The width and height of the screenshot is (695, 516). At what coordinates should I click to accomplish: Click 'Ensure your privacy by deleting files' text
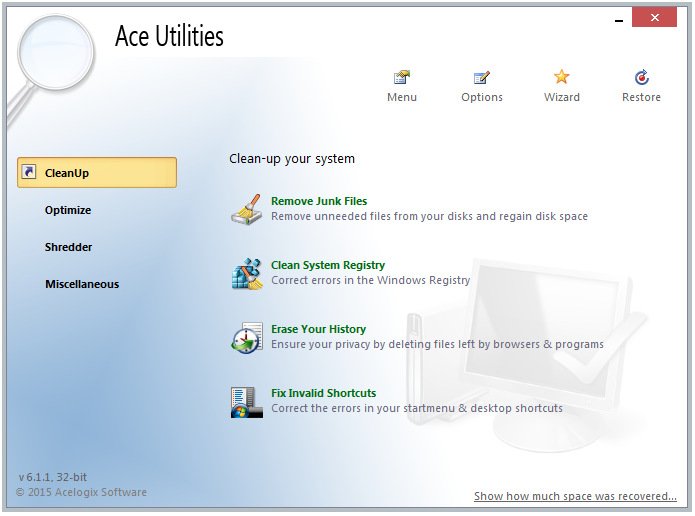pos(437,344)
